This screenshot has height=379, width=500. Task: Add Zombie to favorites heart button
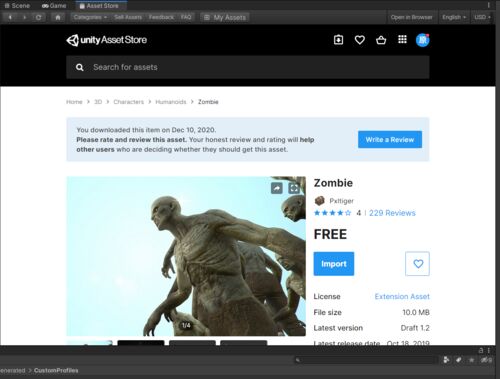tap(417, 264)
